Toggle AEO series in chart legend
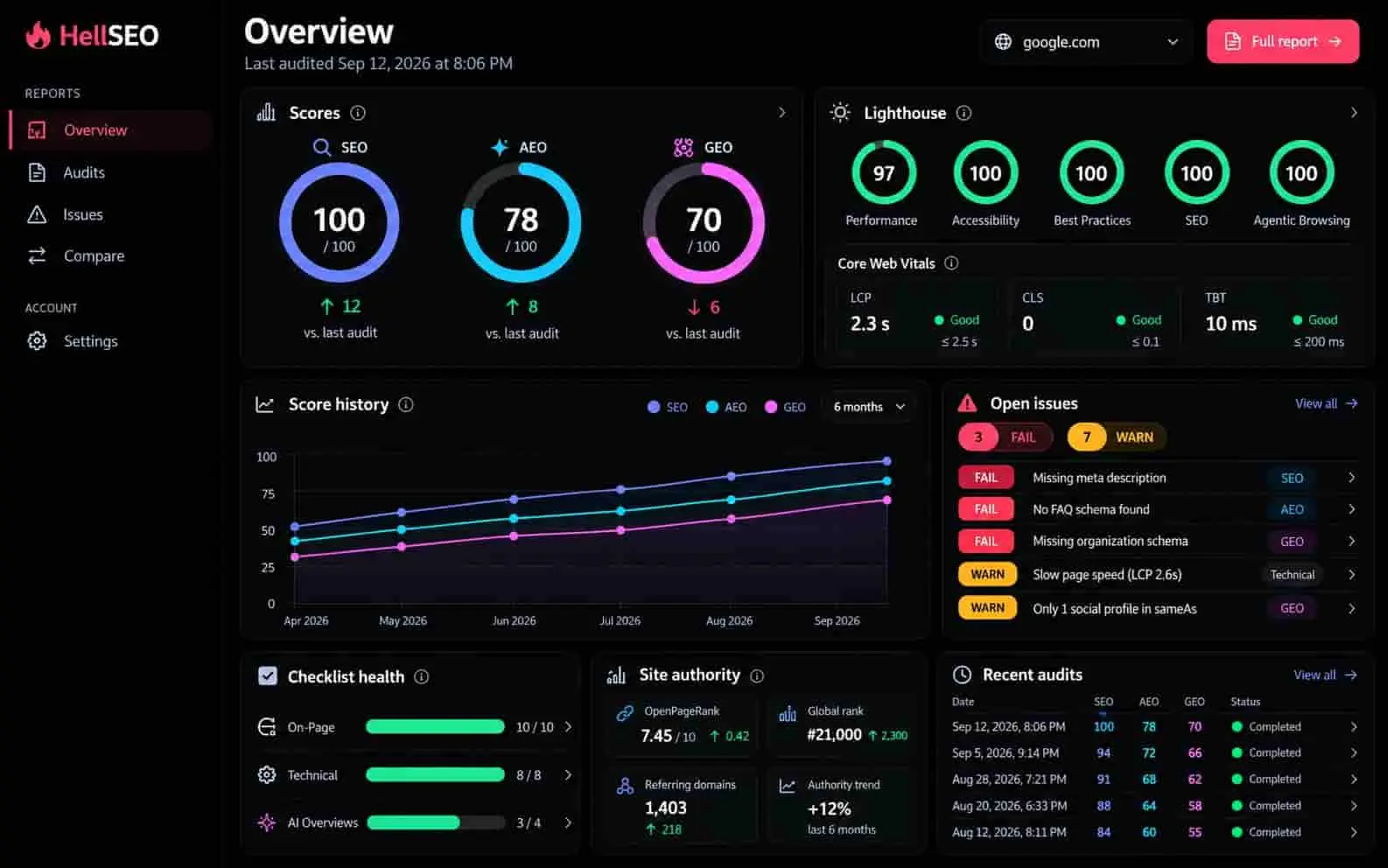 coord(726,407)
